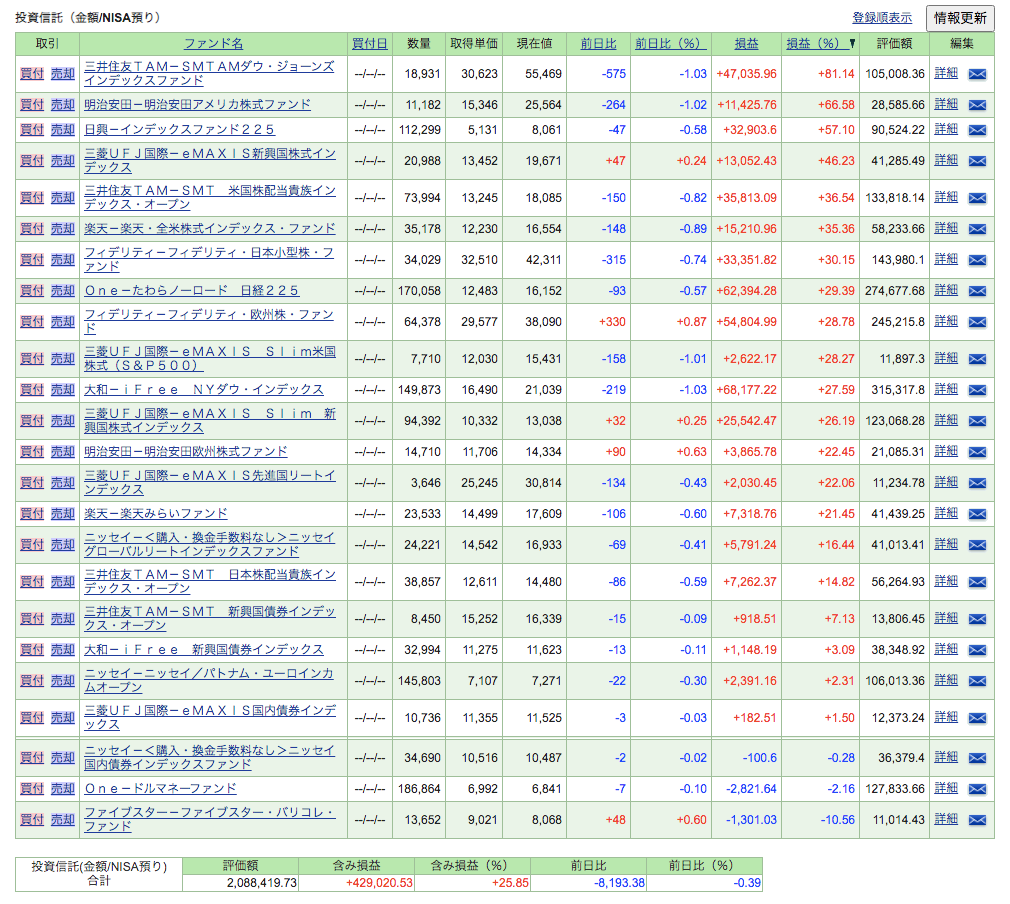Screen dimensions: 1010x904
Task: Click 損益 value +68,177.22
Action: [x=747, y=390]
